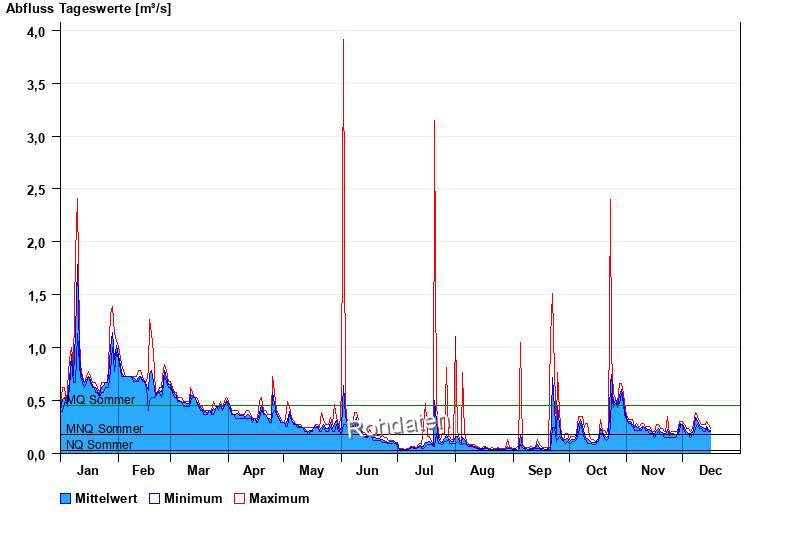Click the Oct month axis label
The width and height of the screenshot is (800, 550).
[x=596, y=470]
